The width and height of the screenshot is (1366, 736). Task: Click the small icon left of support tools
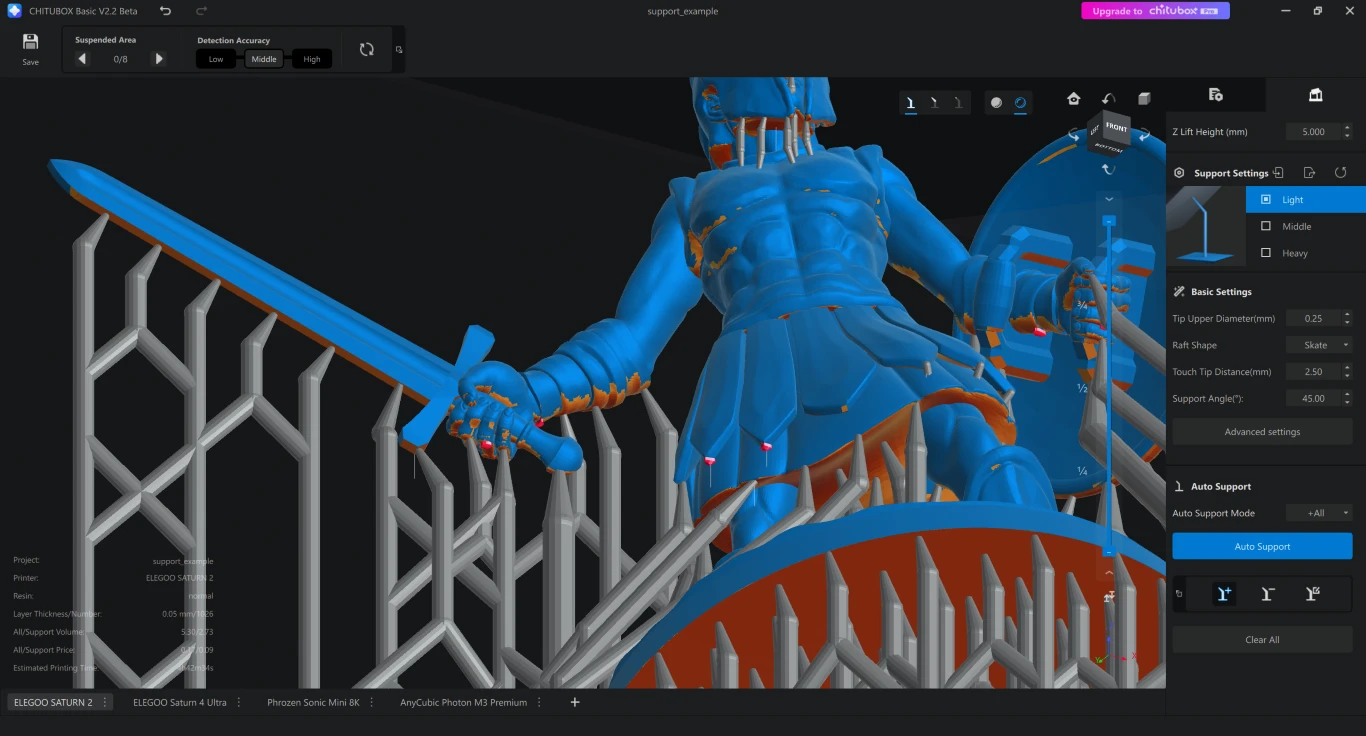(x=1179, y=594)
